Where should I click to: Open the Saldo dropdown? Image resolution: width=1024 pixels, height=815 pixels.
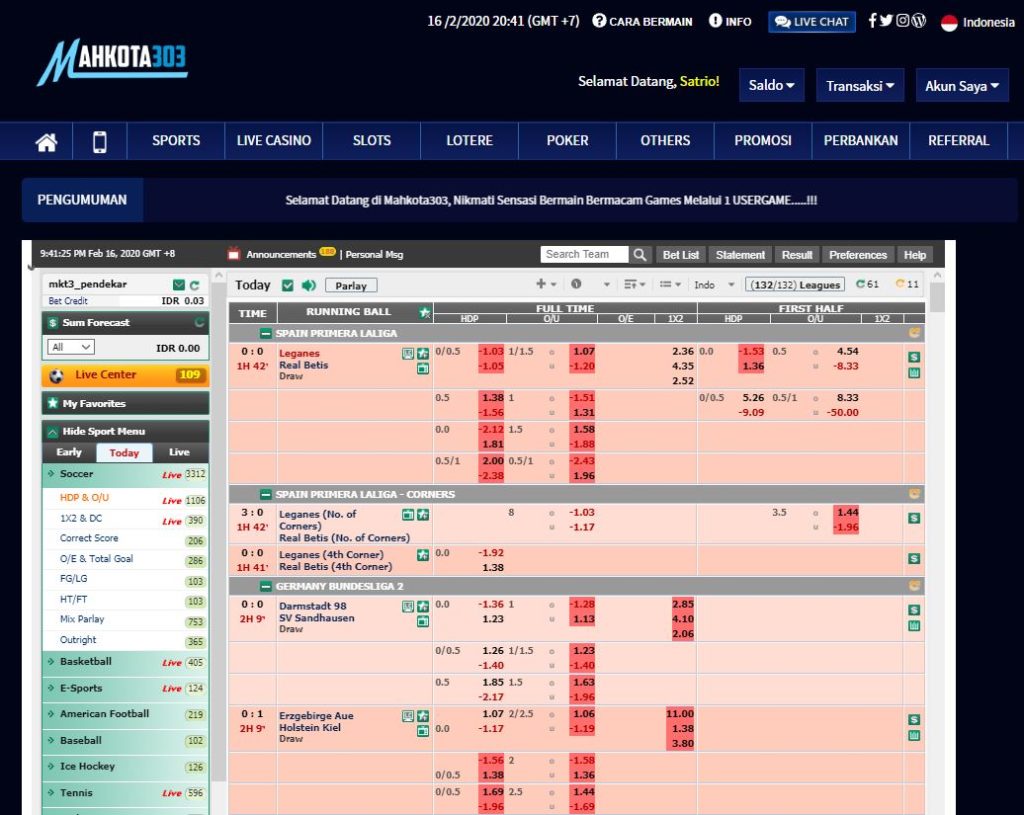(x=771, y=86)
